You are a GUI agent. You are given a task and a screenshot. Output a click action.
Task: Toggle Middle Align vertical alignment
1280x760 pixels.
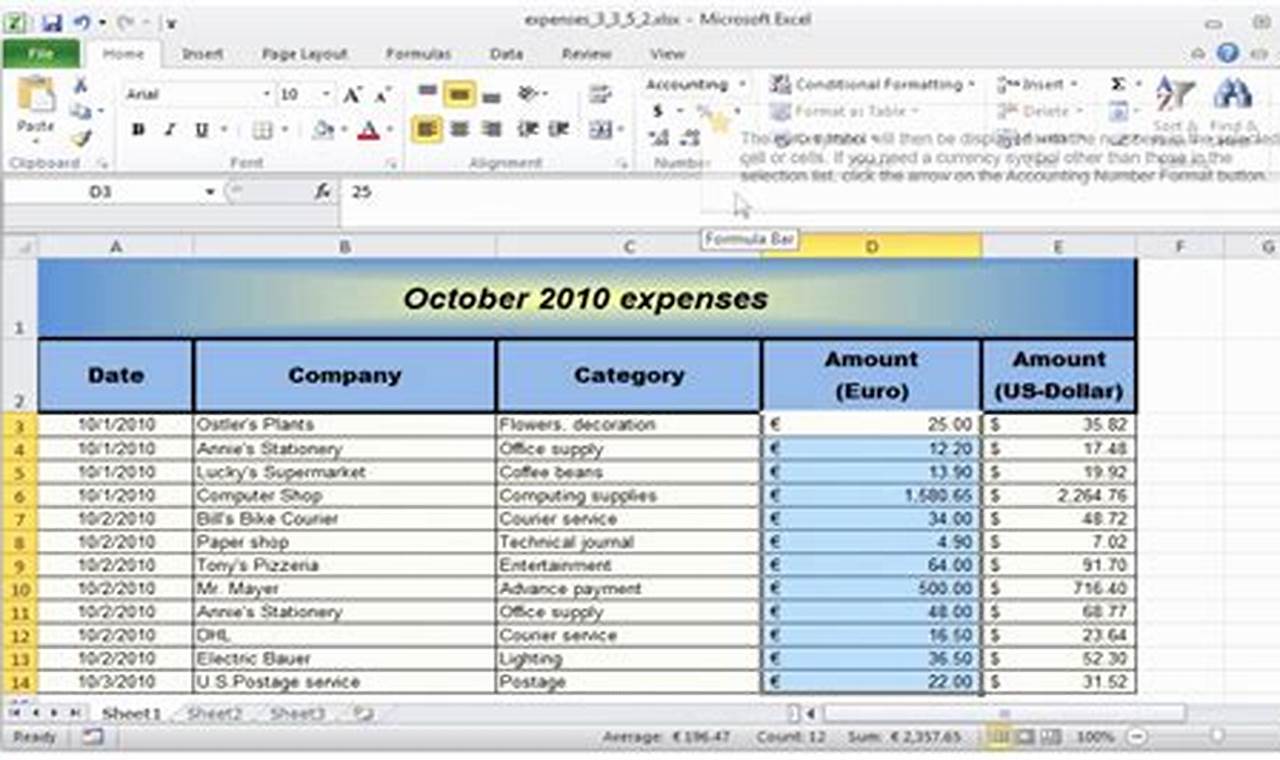point(459,95)
